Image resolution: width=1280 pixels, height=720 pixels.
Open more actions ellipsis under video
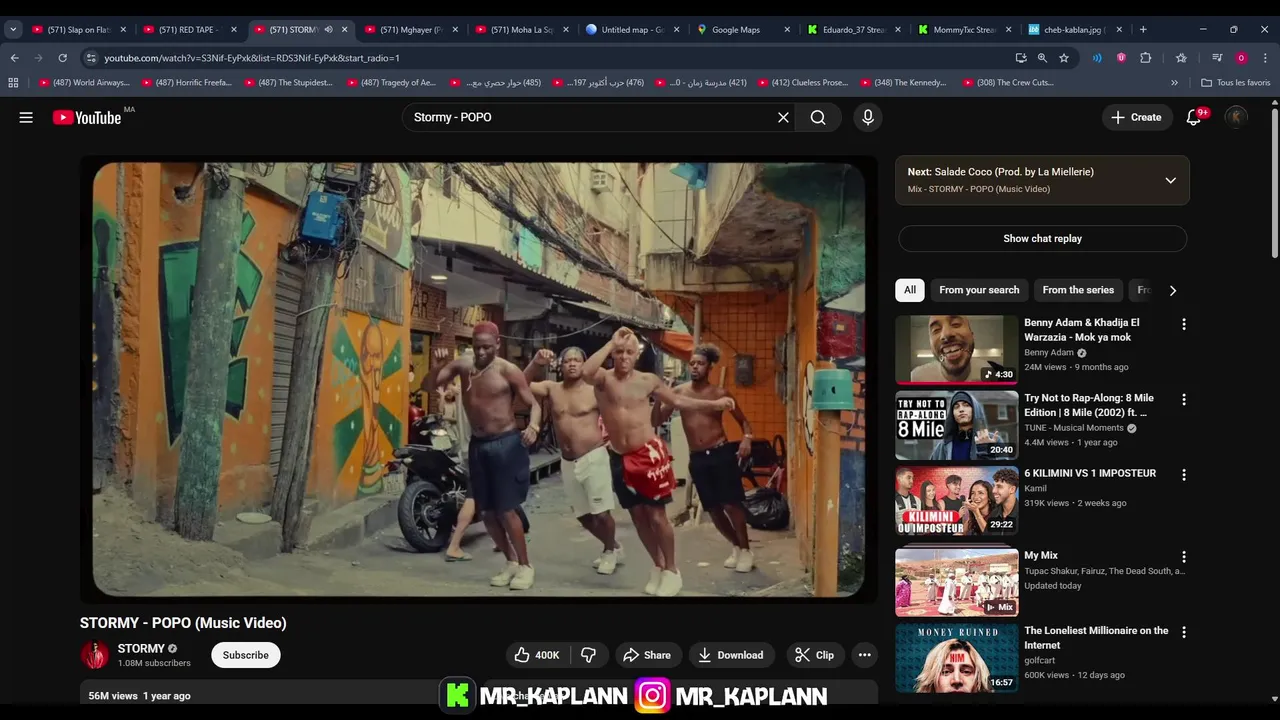coord(864,655)
